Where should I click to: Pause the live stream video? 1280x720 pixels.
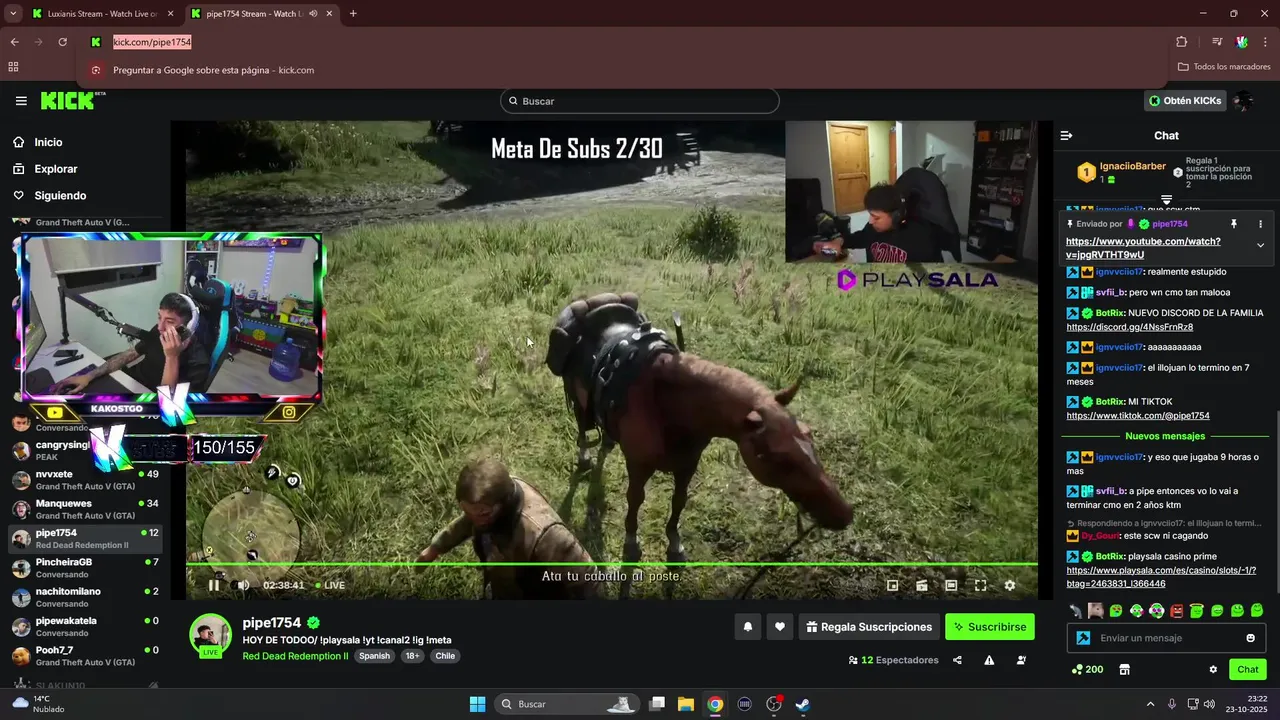pyautogui.click(x=213, y=585)
